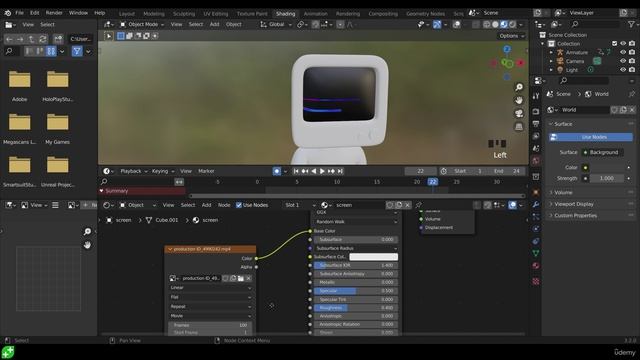Open the timeline Playback menu
The width and height of the screenshot is (640, 360).
click(133, 171)
